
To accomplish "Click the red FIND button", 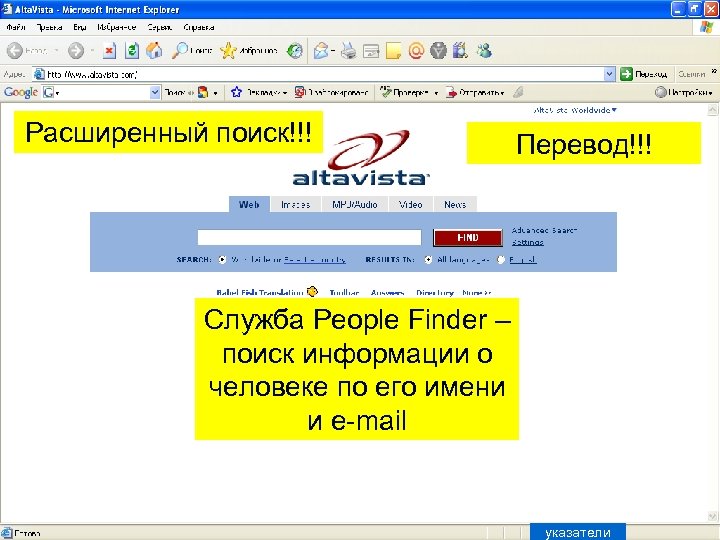I will click(467, 237).
